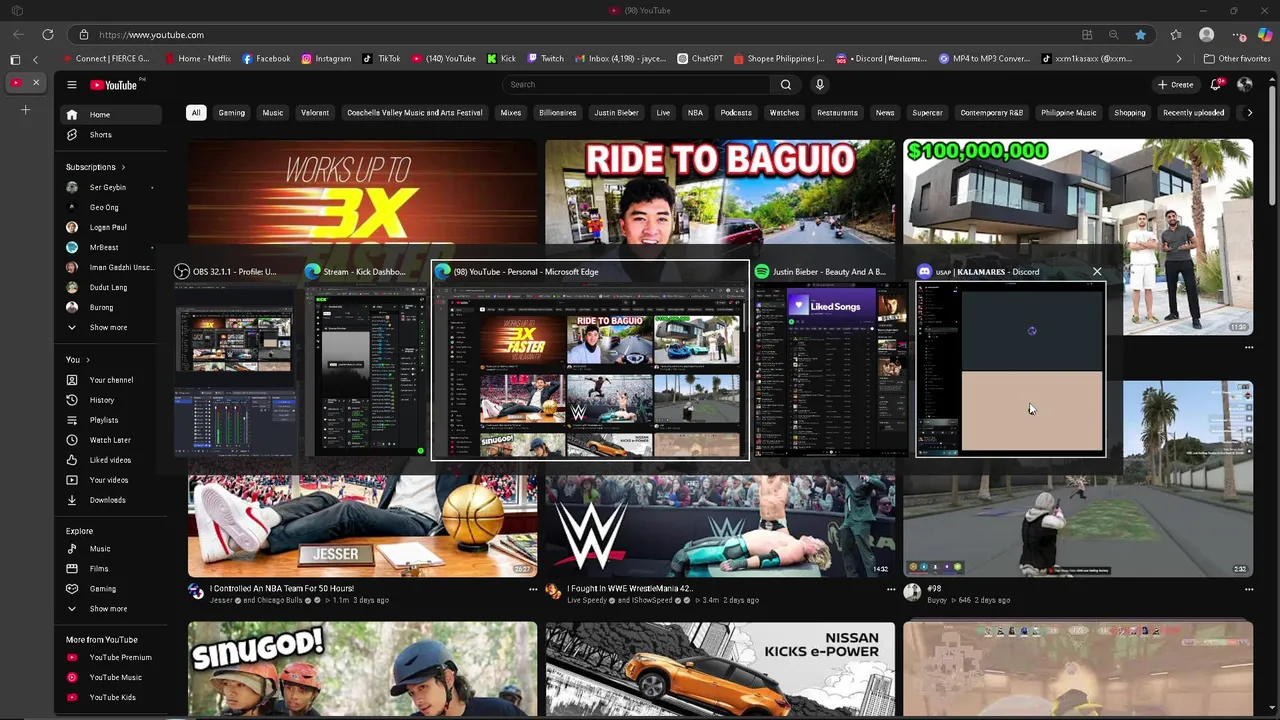Image resolution: width=1280 pixels, height=720 pixels.
Task: Open the Kick bookmark
Action: click(x=501, y=59)
